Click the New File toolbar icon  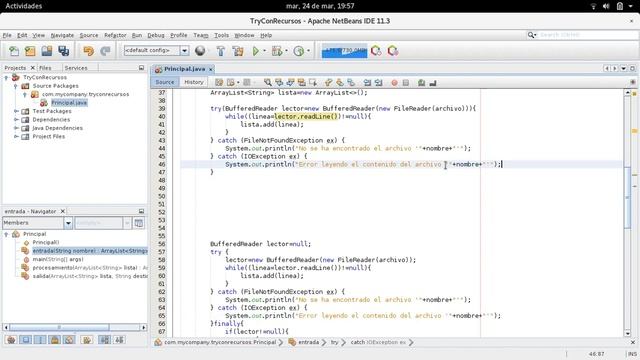coord(14,51)
